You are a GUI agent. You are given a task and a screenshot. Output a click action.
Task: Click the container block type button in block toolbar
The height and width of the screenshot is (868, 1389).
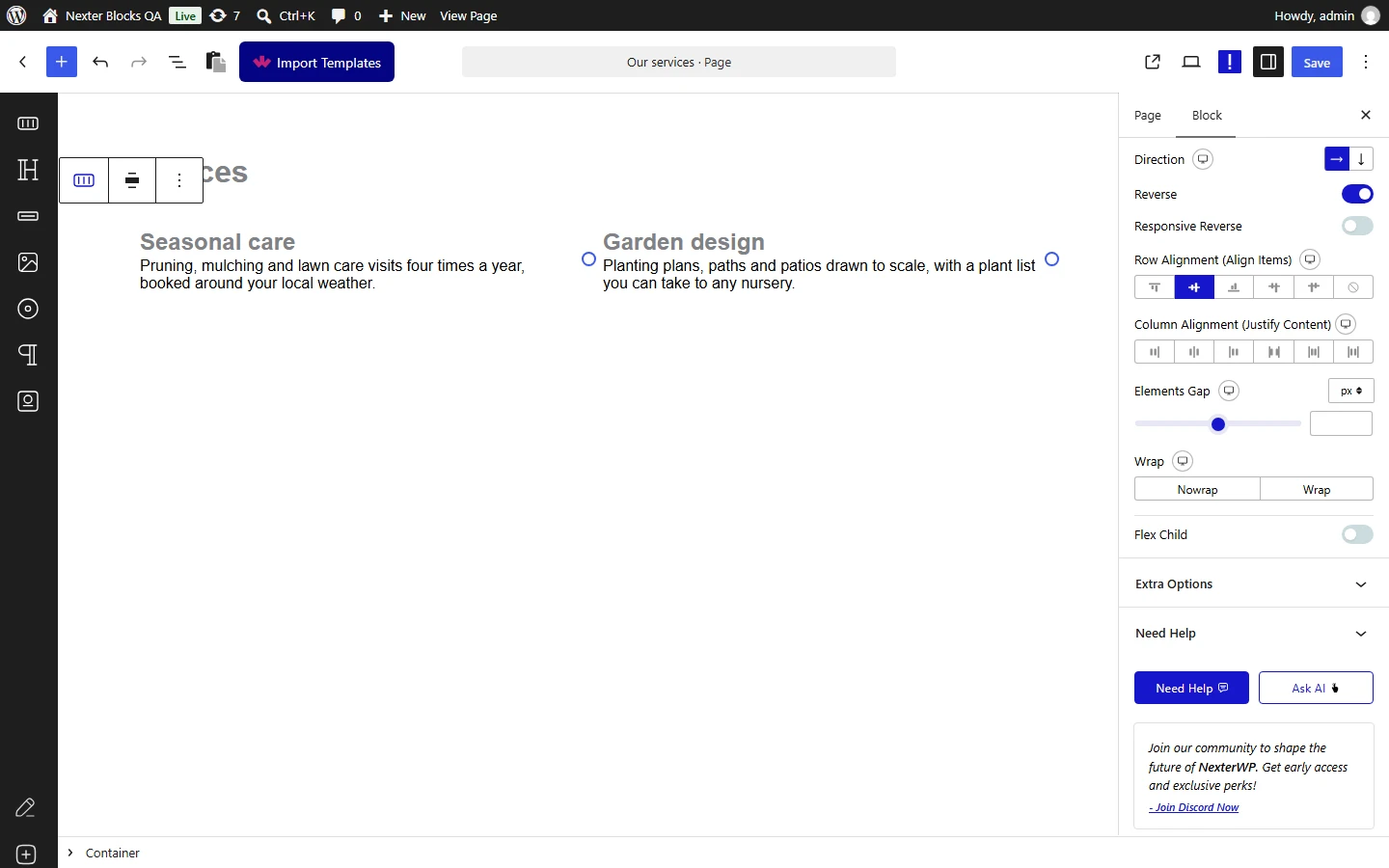tap(84, 180)
